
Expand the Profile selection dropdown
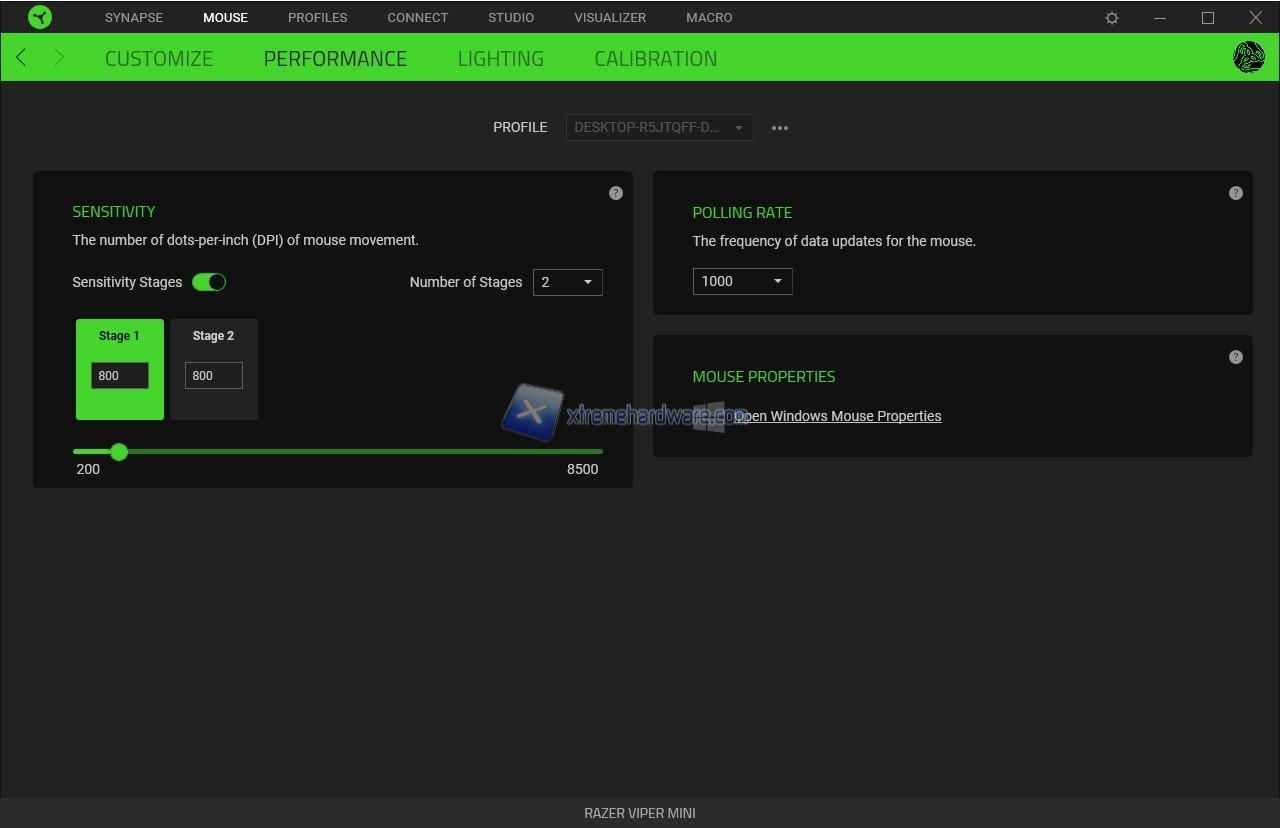point(659,128)
